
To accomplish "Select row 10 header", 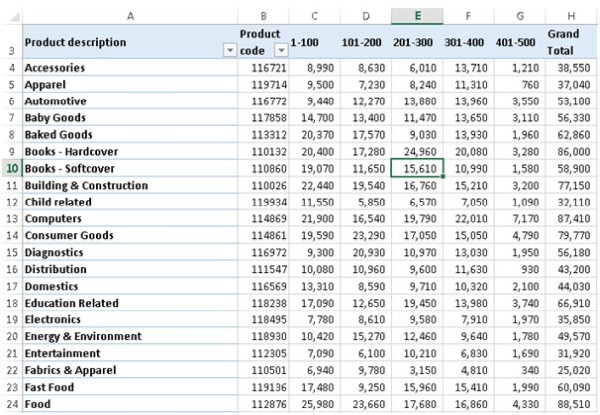I will tap(10, 169).
